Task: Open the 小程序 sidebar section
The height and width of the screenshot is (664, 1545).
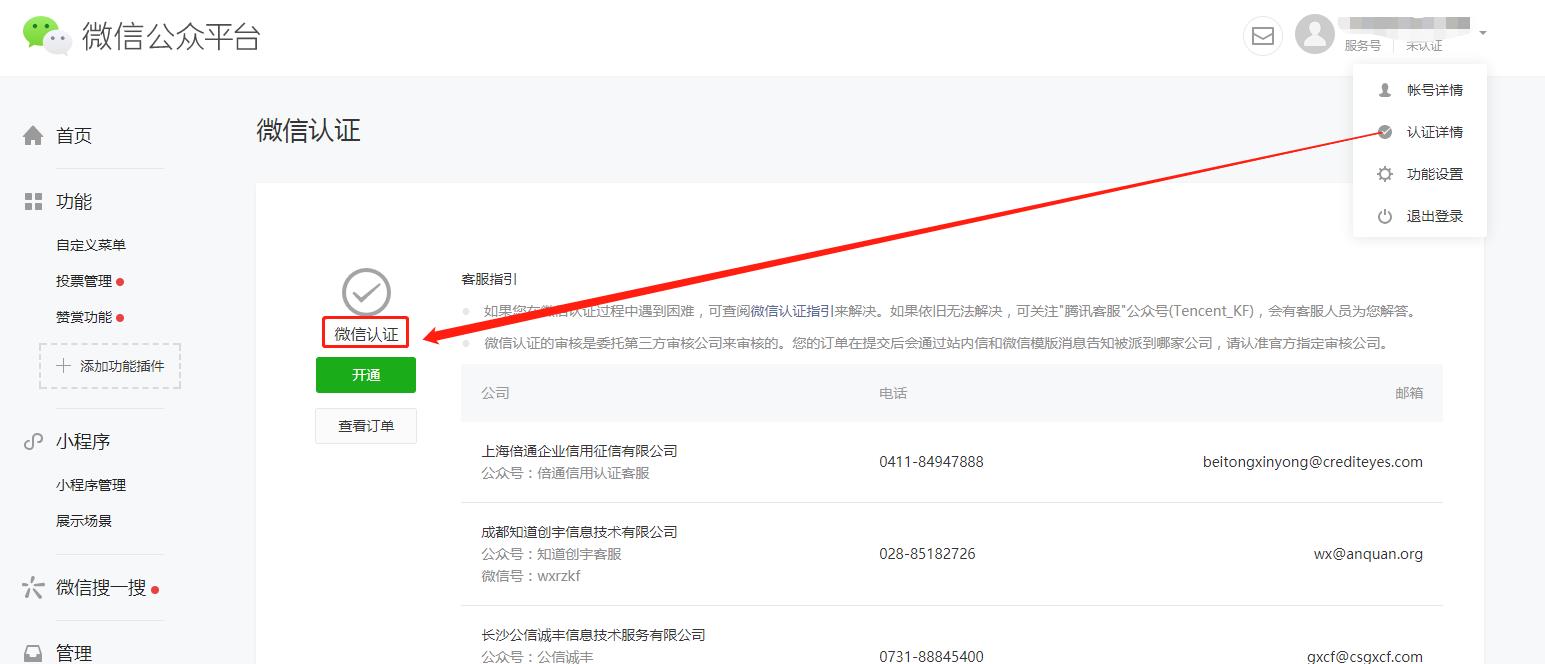Action: pyautogui.click(x=83, y=441)
